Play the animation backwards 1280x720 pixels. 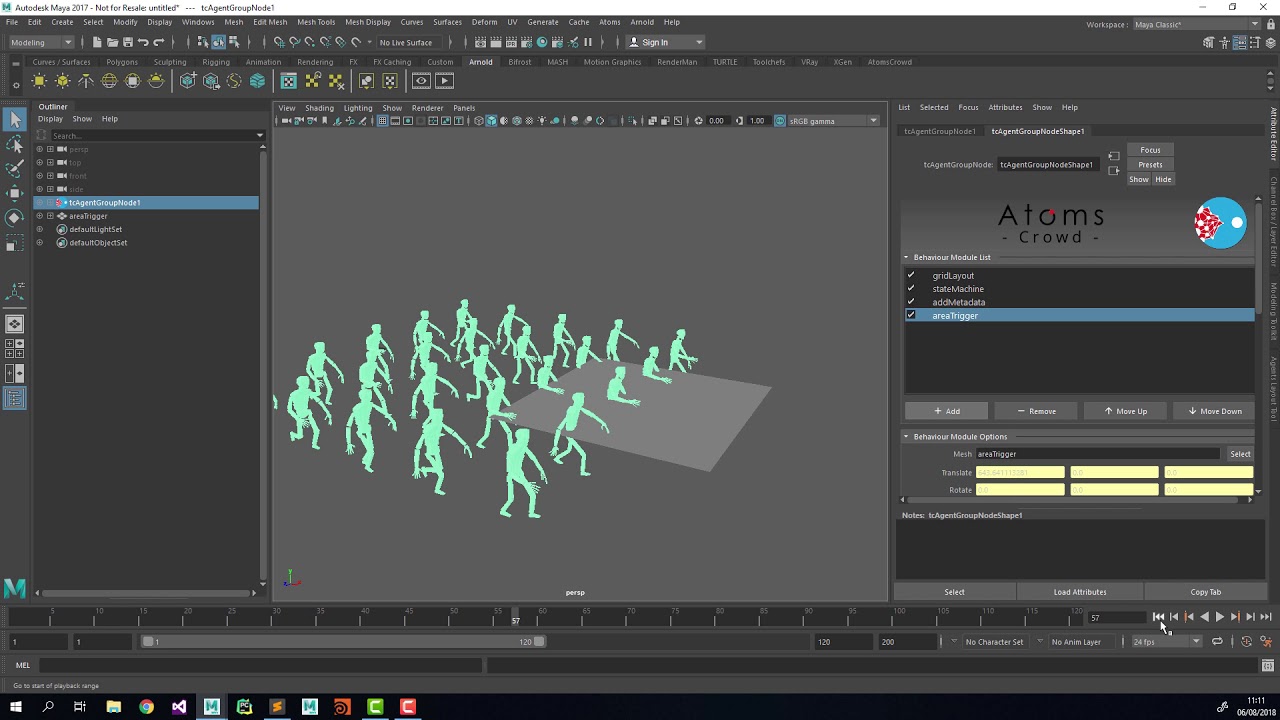pos(1204,617)
